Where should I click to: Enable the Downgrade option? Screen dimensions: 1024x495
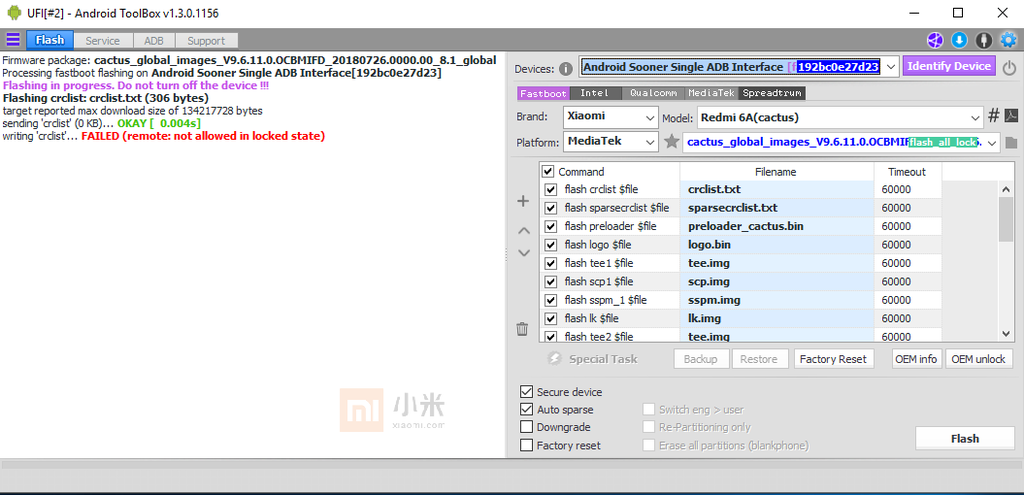pos(526,427)
